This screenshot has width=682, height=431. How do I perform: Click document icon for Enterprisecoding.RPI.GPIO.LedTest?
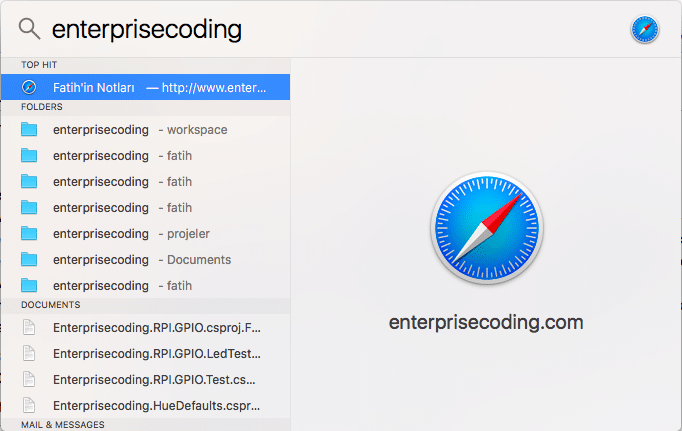click(x=29, y=354)
